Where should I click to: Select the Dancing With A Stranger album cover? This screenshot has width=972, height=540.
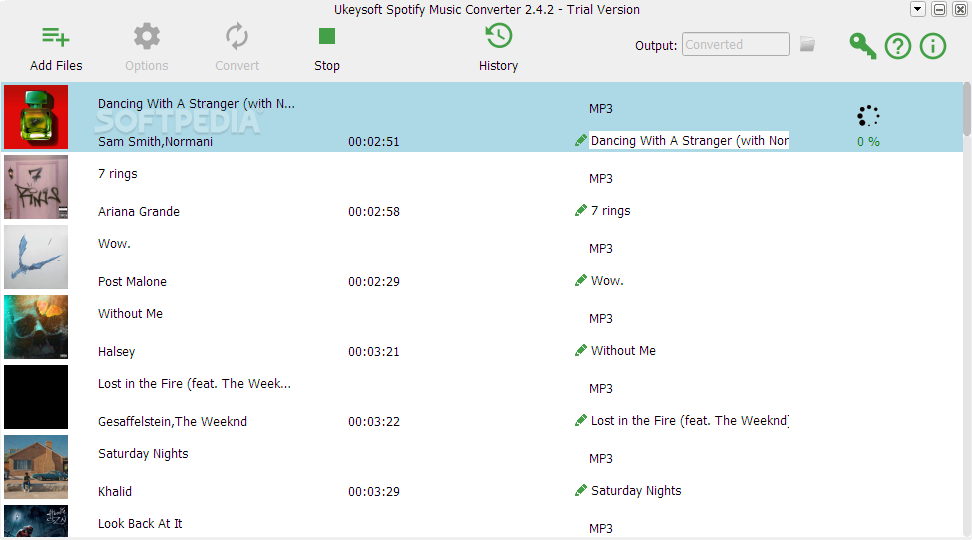coord(36,117)
